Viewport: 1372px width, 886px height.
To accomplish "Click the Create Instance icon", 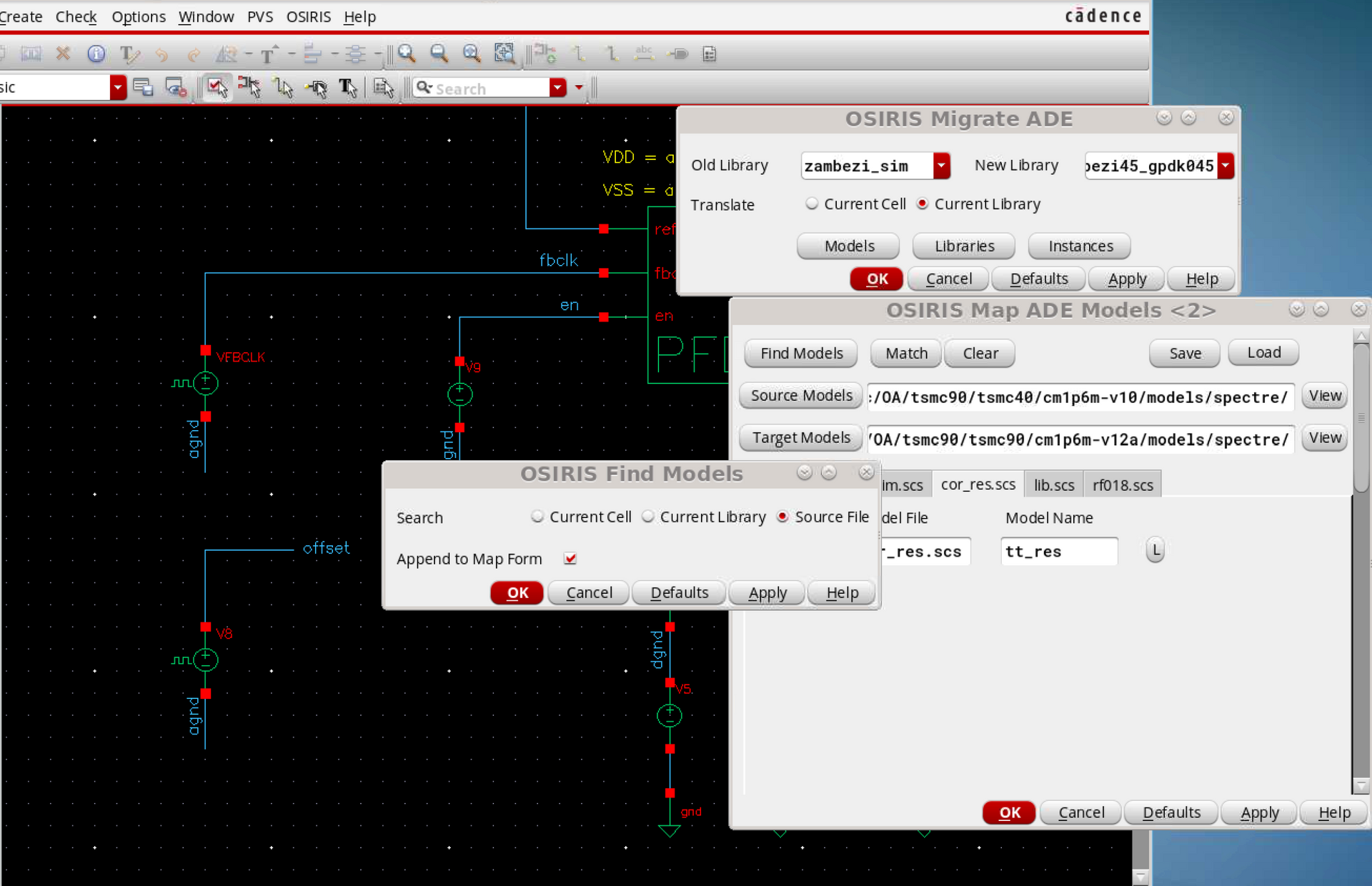I will tap(545, 54).
